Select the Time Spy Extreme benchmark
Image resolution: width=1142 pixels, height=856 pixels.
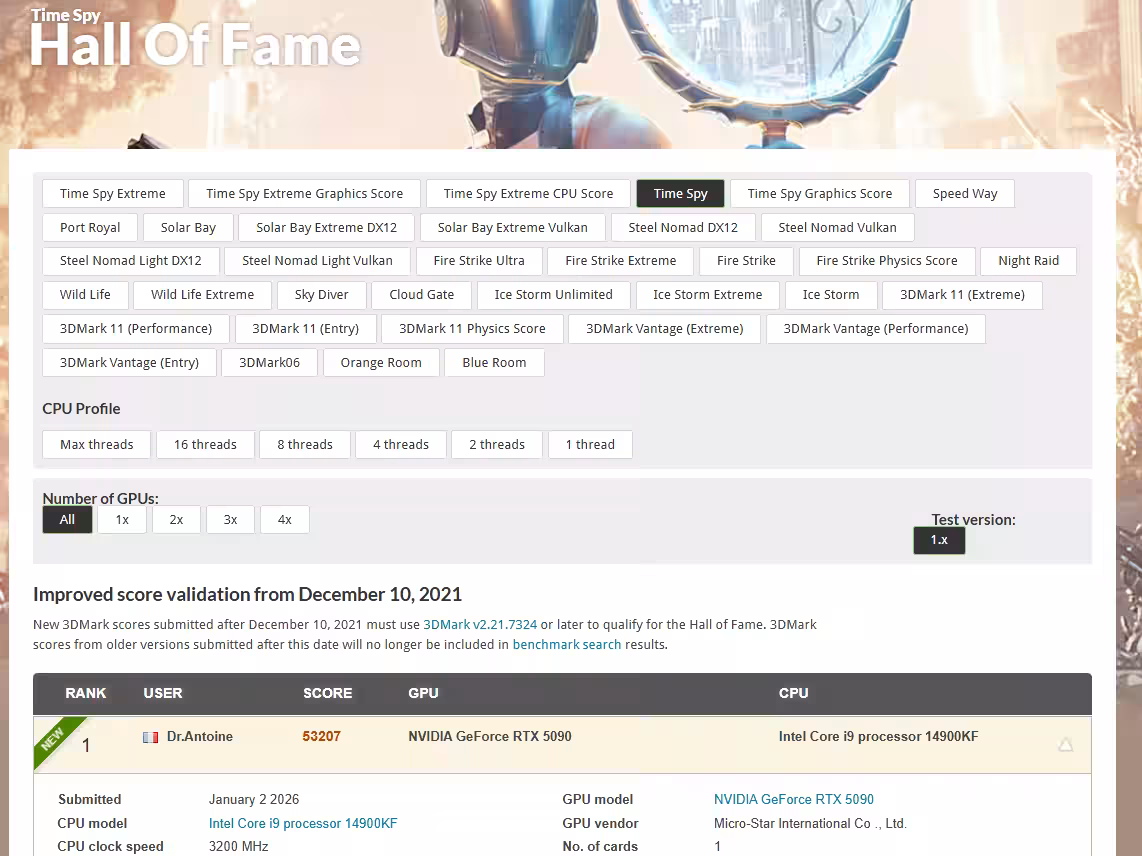(x=113, y=194)
